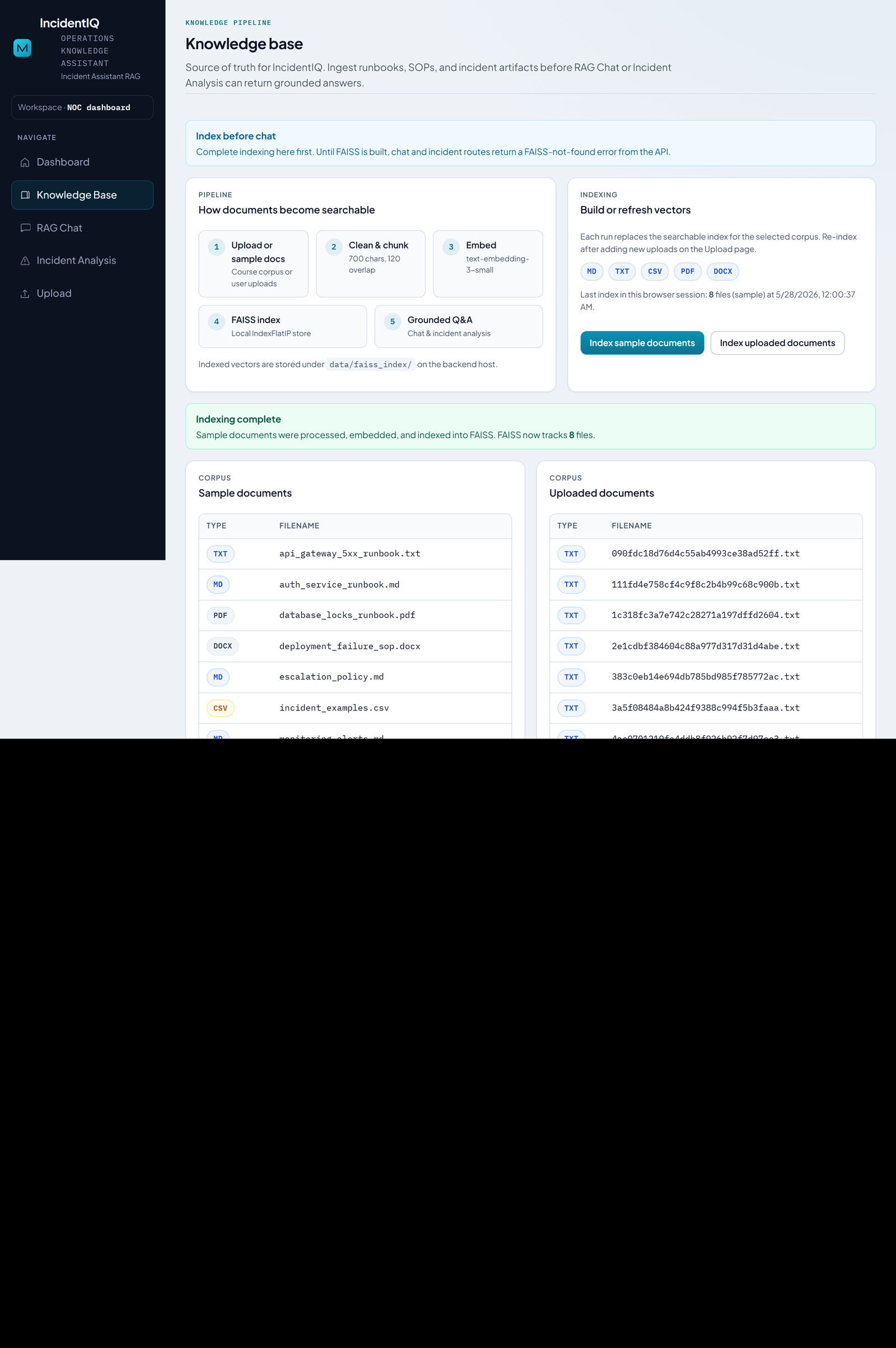The height and width of the screenshot is (1348, 896).
Task: Click Index uploaded documents button
Action: (x=777, y=343)
